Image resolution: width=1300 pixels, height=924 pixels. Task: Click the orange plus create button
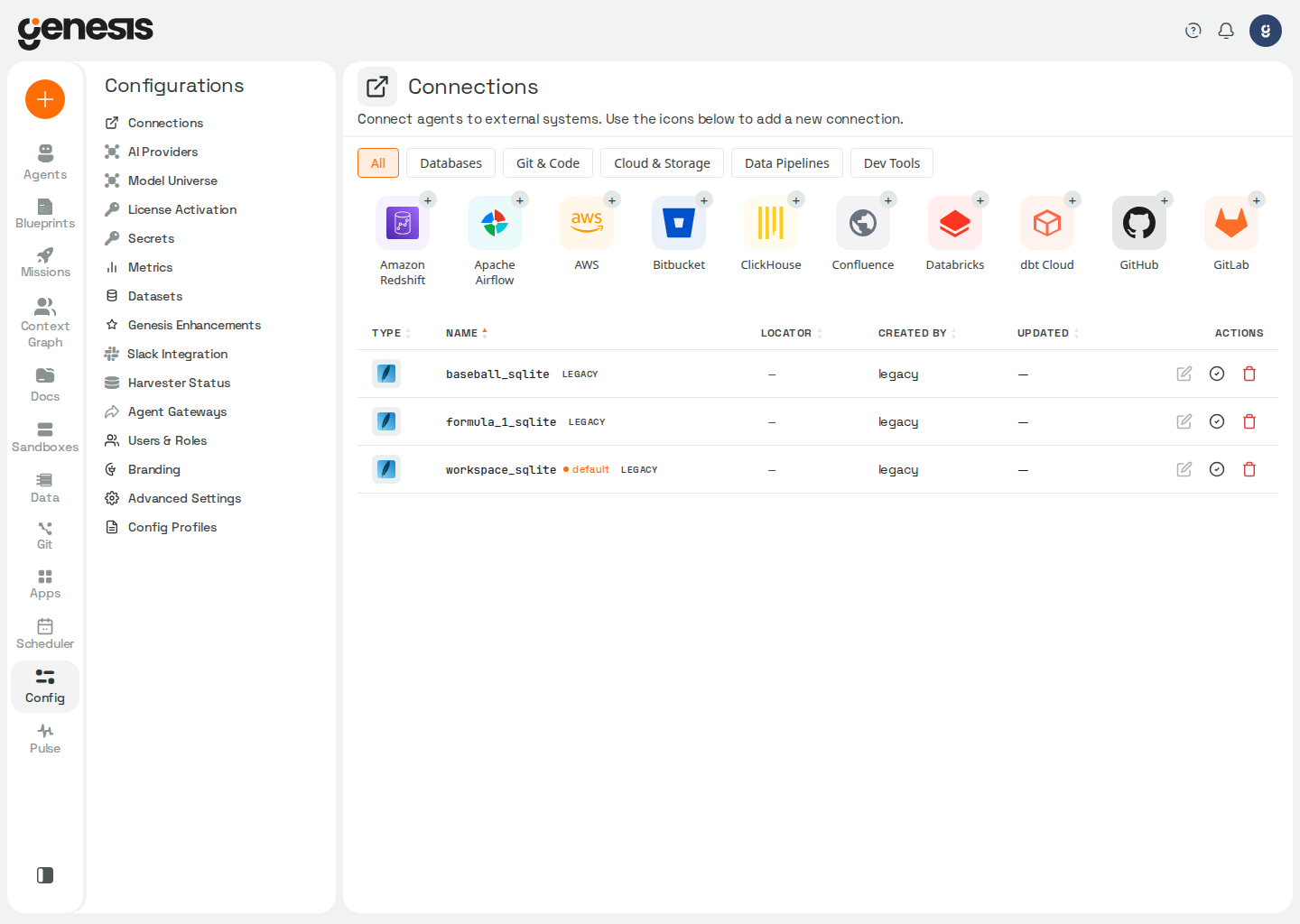point(45,99)
